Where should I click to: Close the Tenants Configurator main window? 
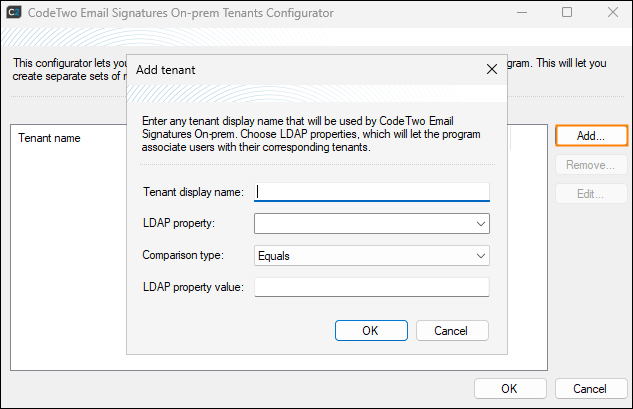click(611, 13)
